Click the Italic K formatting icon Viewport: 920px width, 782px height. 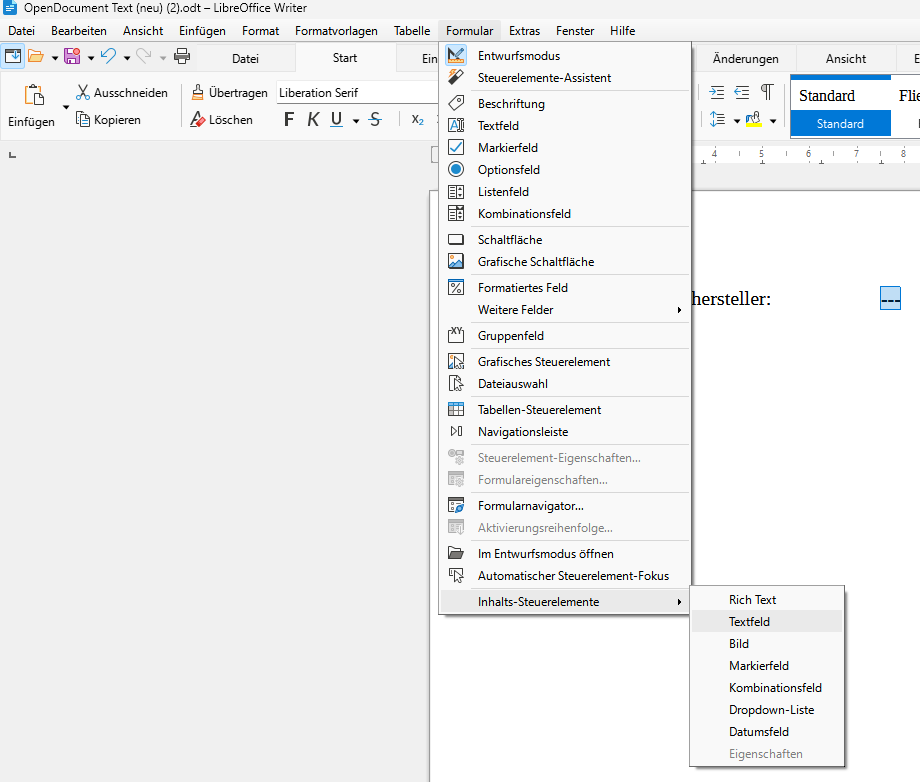point(313,120)
